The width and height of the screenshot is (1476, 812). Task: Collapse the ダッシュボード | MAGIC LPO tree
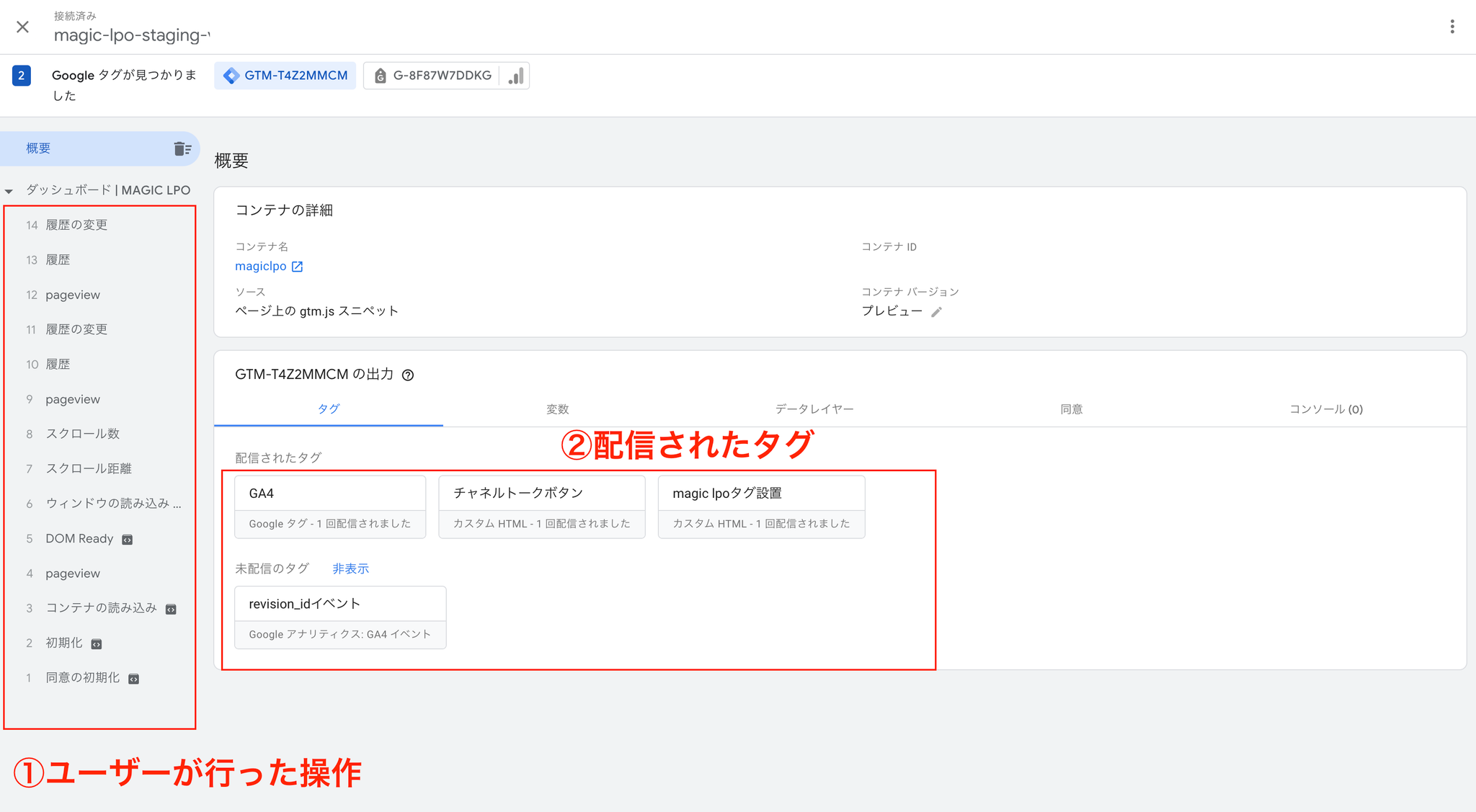coord(9,191)
